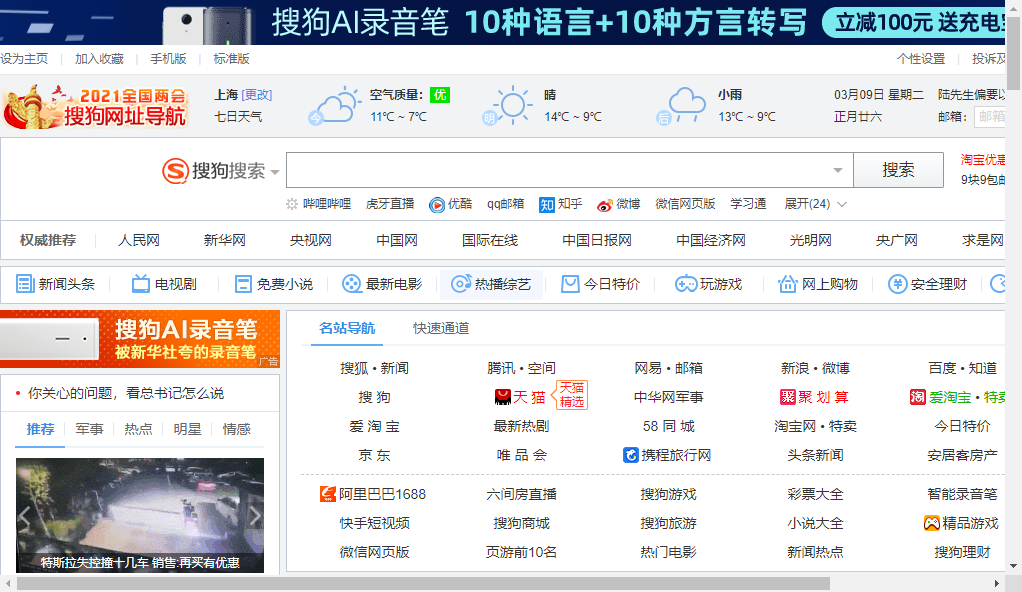
Task: Select the 推荐 news tab
Action: coord(40,429)
